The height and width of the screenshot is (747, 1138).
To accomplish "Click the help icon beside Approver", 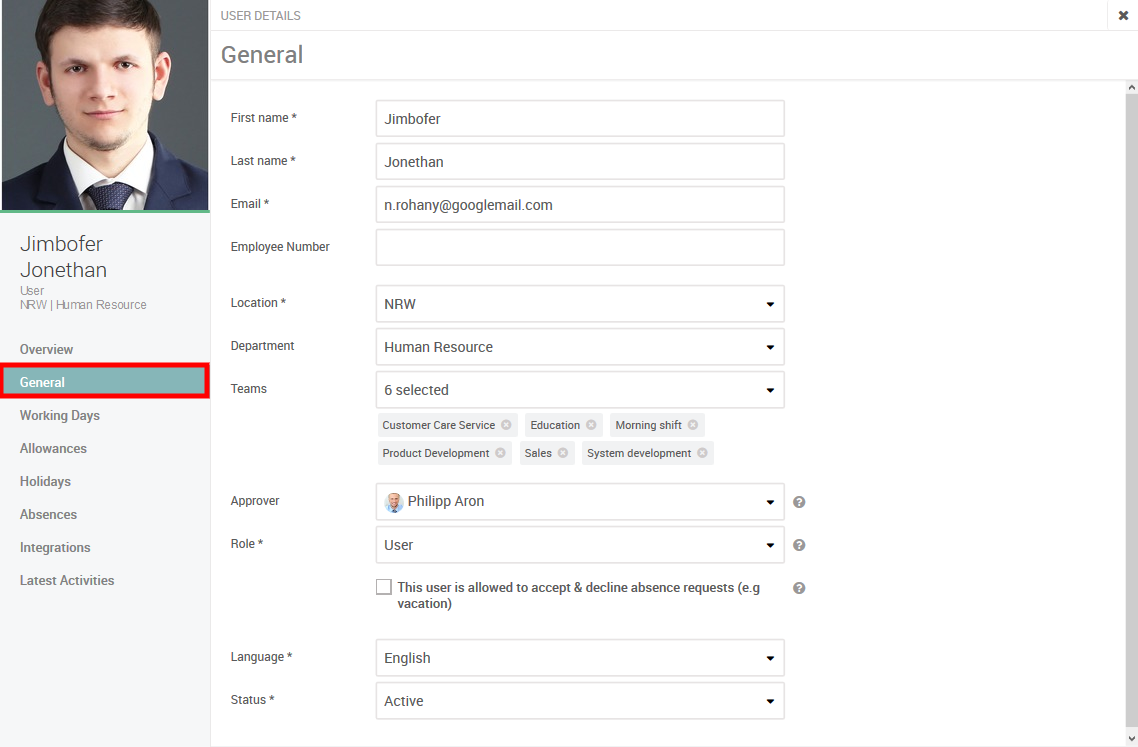I will (799, 502).
